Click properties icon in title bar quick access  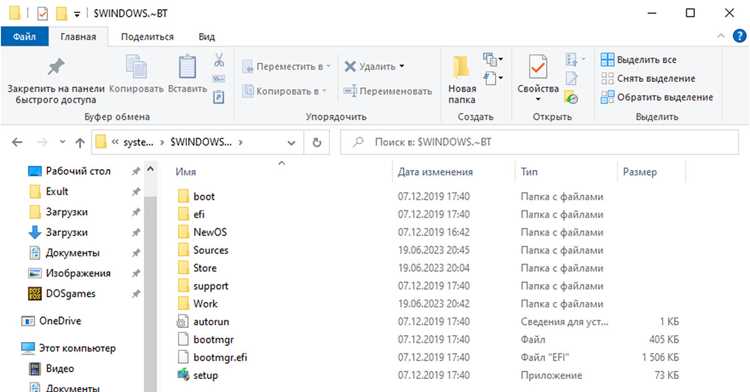(43, 13)
